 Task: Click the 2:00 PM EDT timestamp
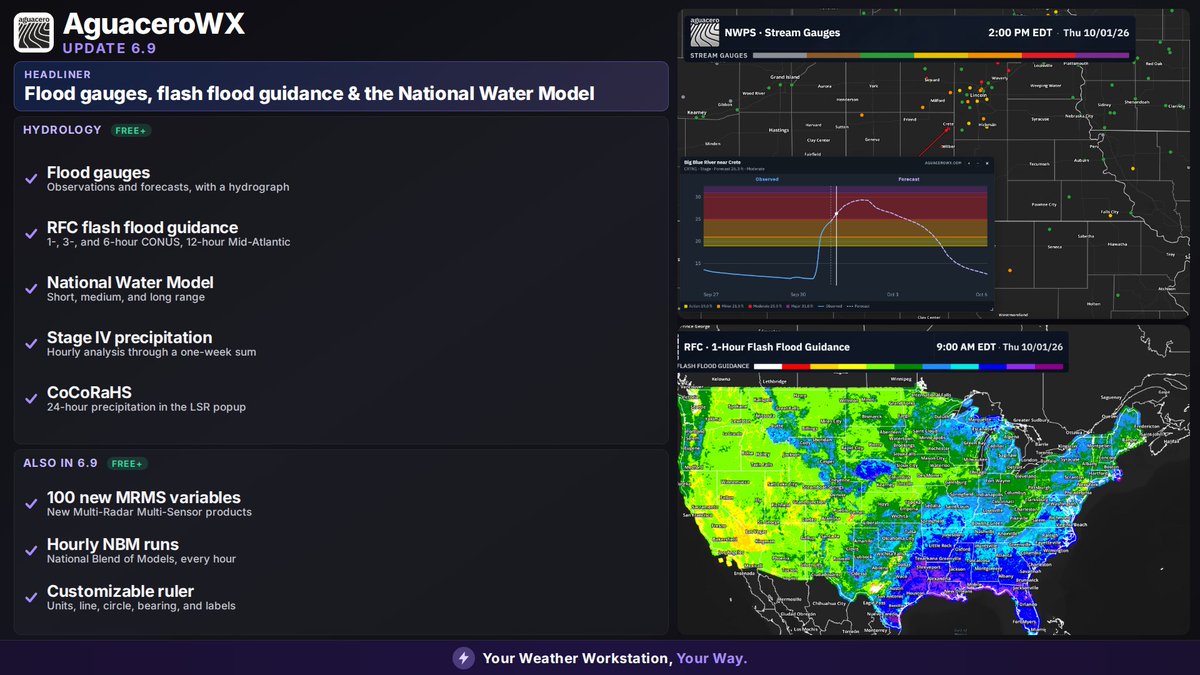(x=1020, y=33)
